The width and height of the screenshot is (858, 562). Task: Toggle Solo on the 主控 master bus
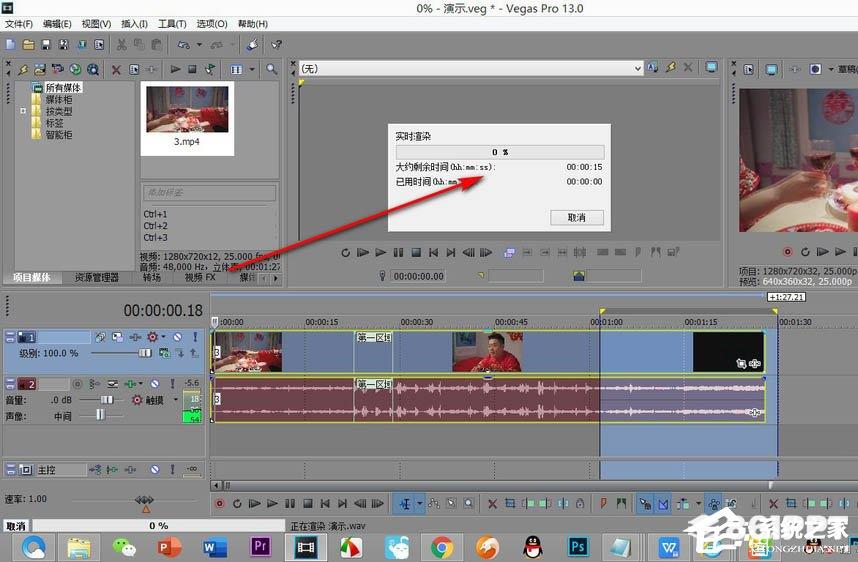coord(172,470)
